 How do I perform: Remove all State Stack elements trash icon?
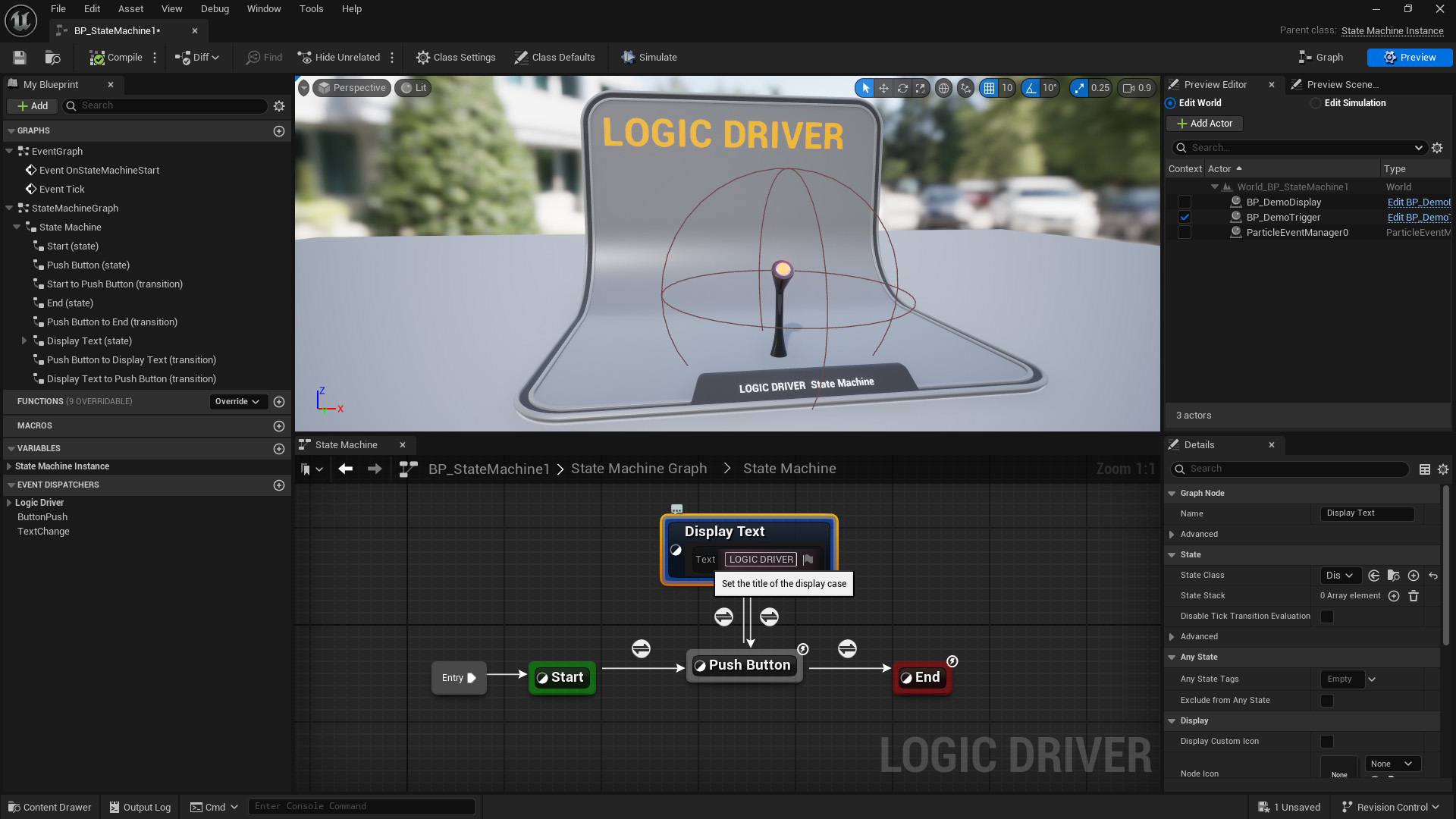1414,596
